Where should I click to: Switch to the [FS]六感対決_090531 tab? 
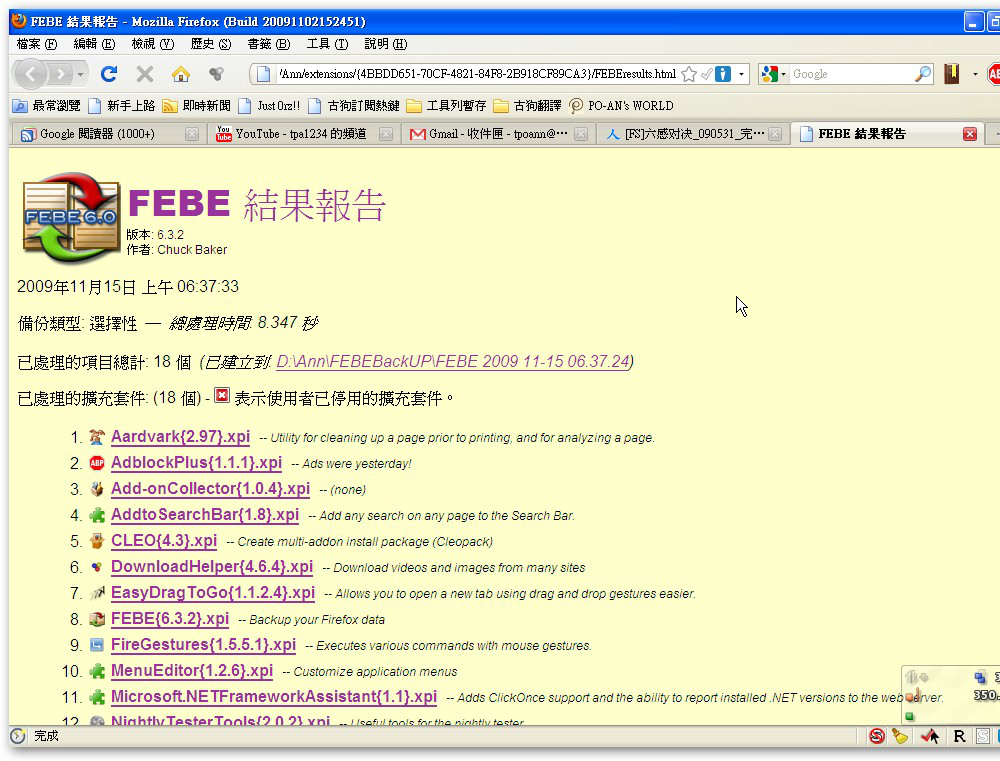coord(694,134)
